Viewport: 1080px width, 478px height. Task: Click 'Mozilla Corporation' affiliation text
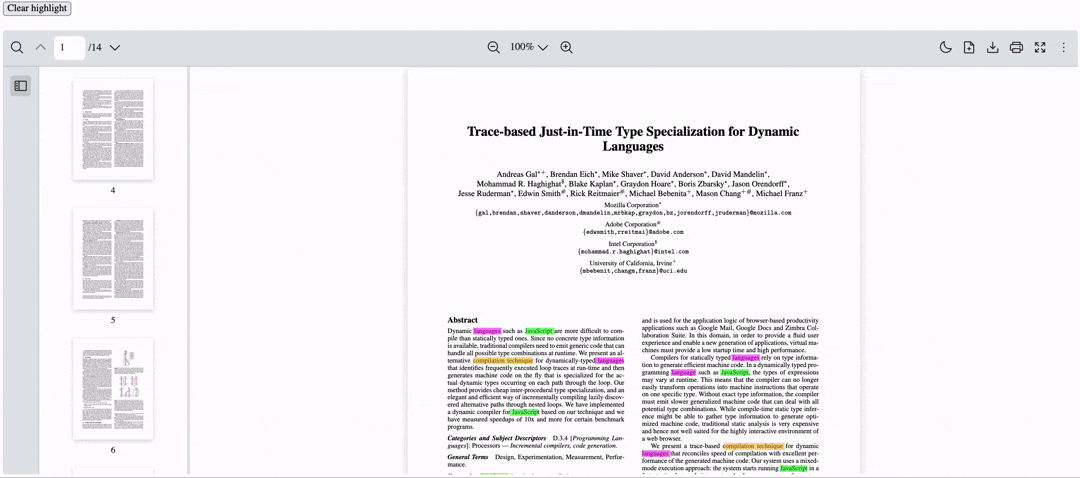(633, 205)
